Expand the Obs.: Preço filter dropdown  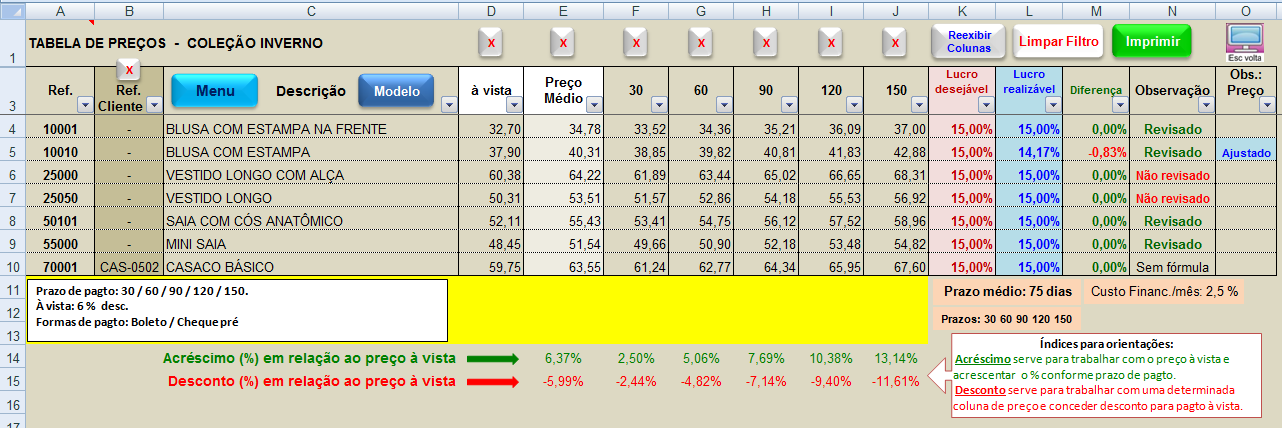pos(1269,105)
